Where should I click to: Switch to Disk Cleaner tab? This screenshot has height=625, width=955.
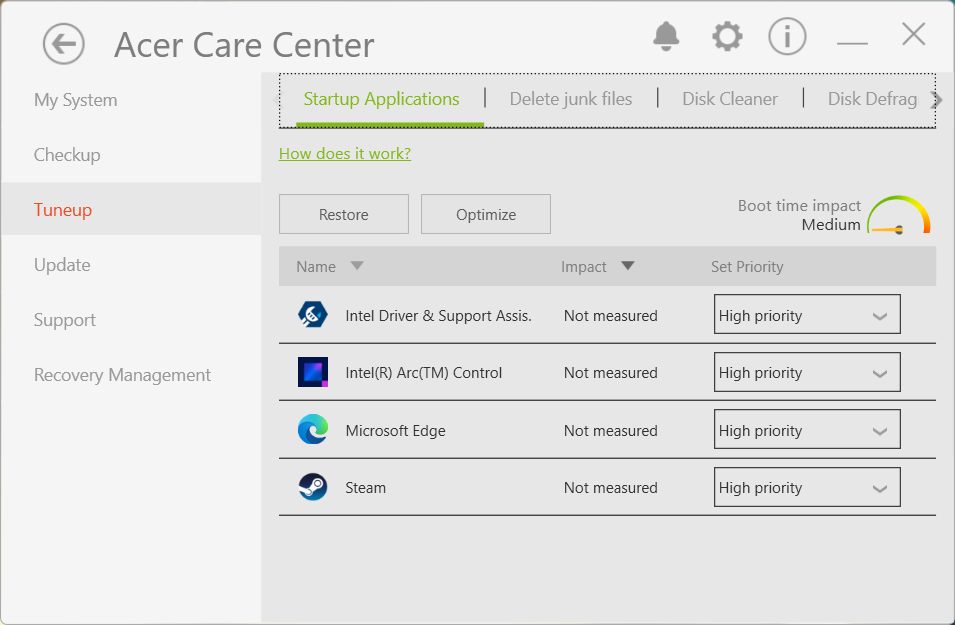click(x=730, y=99)
